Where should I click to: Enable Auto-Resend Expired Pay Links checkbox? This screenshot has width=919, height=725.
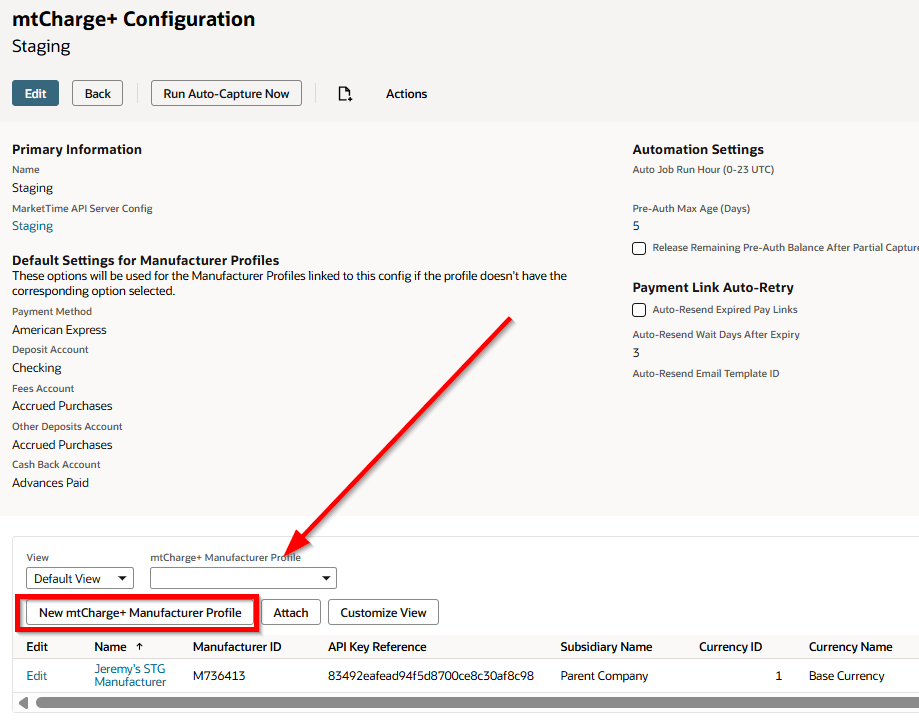pyautogui.click(x=639, y=309)
